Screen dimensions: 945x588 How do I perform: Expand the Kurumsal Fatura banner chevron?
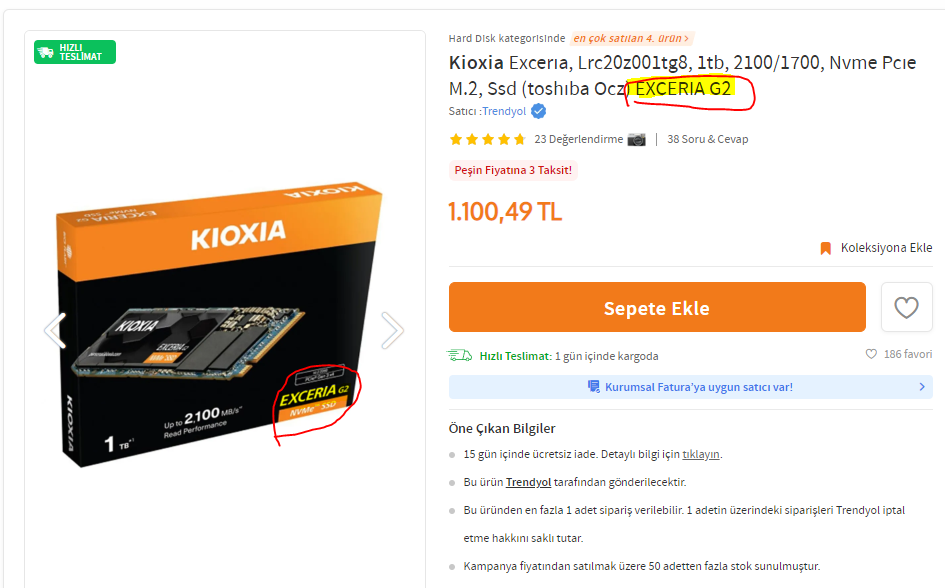(921, 387)
